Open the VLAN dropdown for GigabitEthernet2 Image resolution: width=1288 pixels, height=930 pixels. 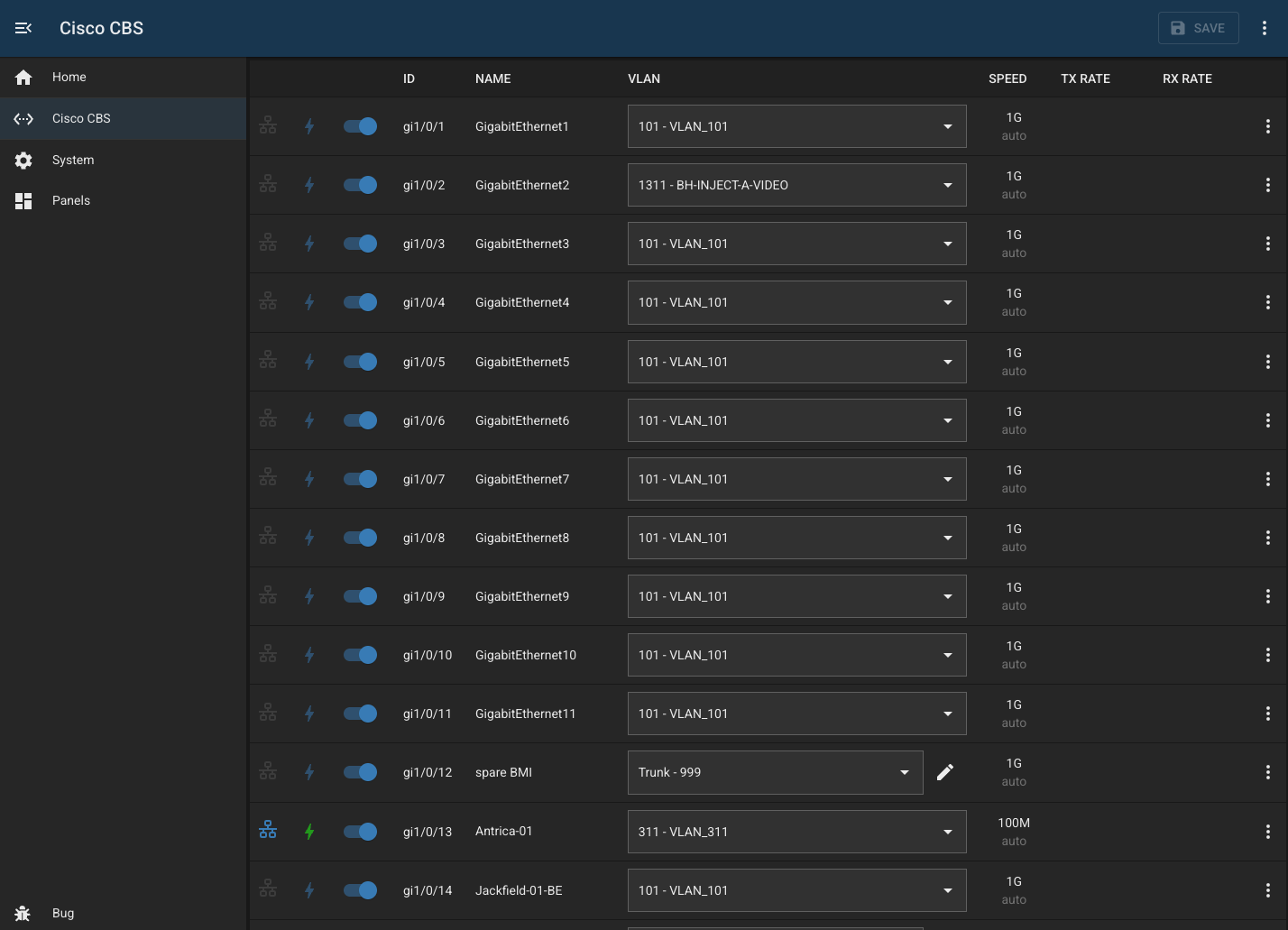click(796, 185)
